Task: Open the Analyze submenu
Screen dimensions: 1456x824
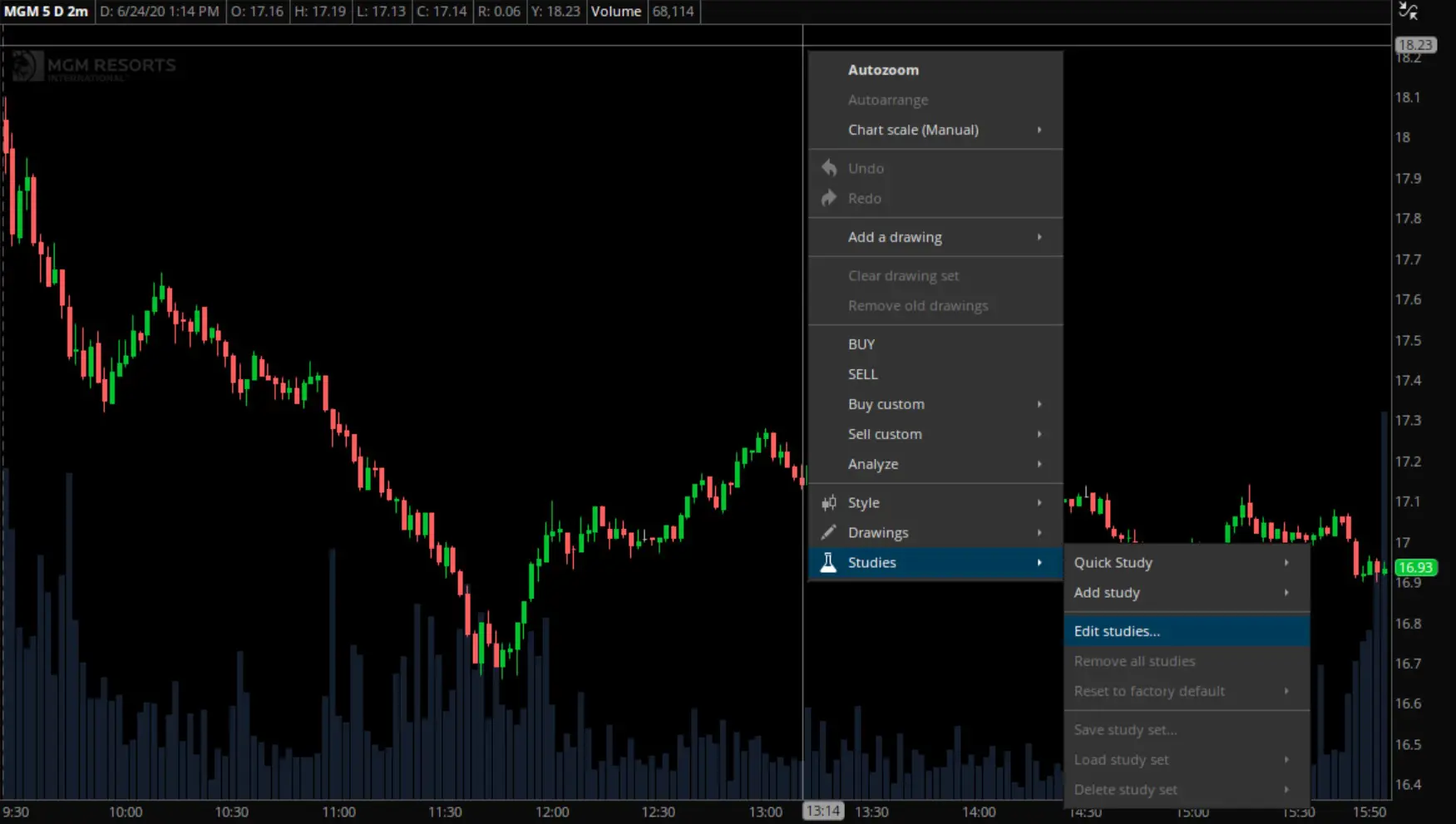Action: (935, 464)
